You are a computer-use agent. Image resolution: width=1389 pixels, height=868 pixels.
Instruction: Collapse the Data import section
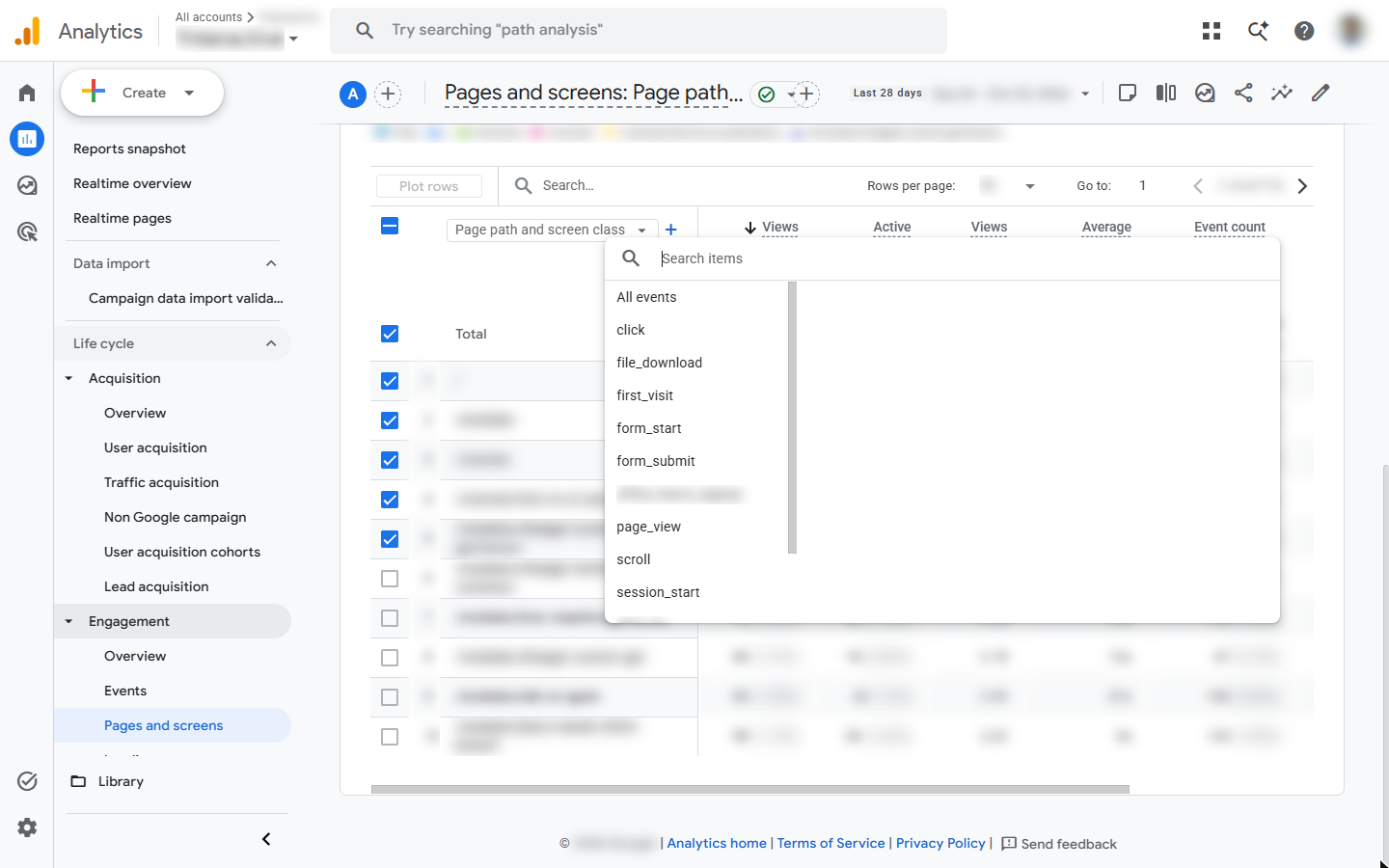pos(271,263)
